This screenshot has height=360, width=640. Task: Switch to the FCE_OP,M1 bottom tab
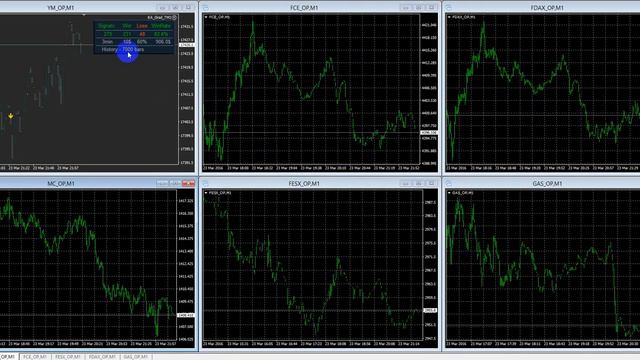(x=35, y=357)
